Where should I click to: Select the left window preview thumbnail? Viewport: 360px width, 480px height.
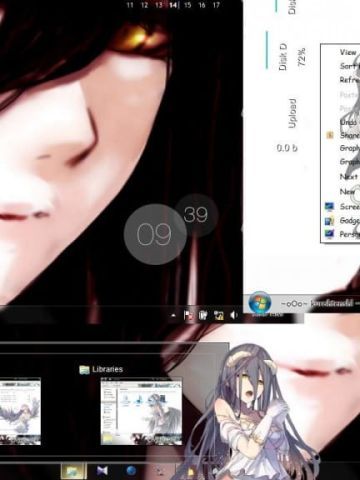(20, 411)
